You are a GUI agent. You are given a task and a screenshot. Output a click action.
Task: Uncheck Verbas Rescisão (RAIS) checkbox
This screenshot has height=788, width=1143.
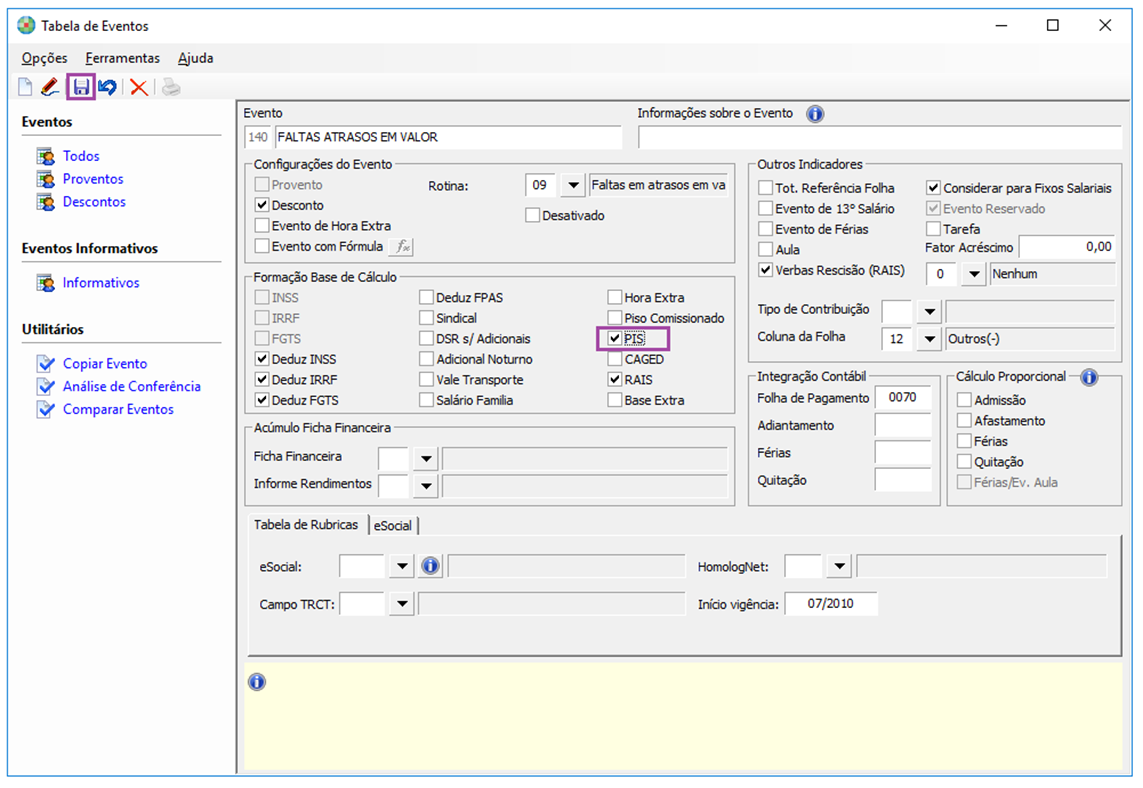pos(766,270)
